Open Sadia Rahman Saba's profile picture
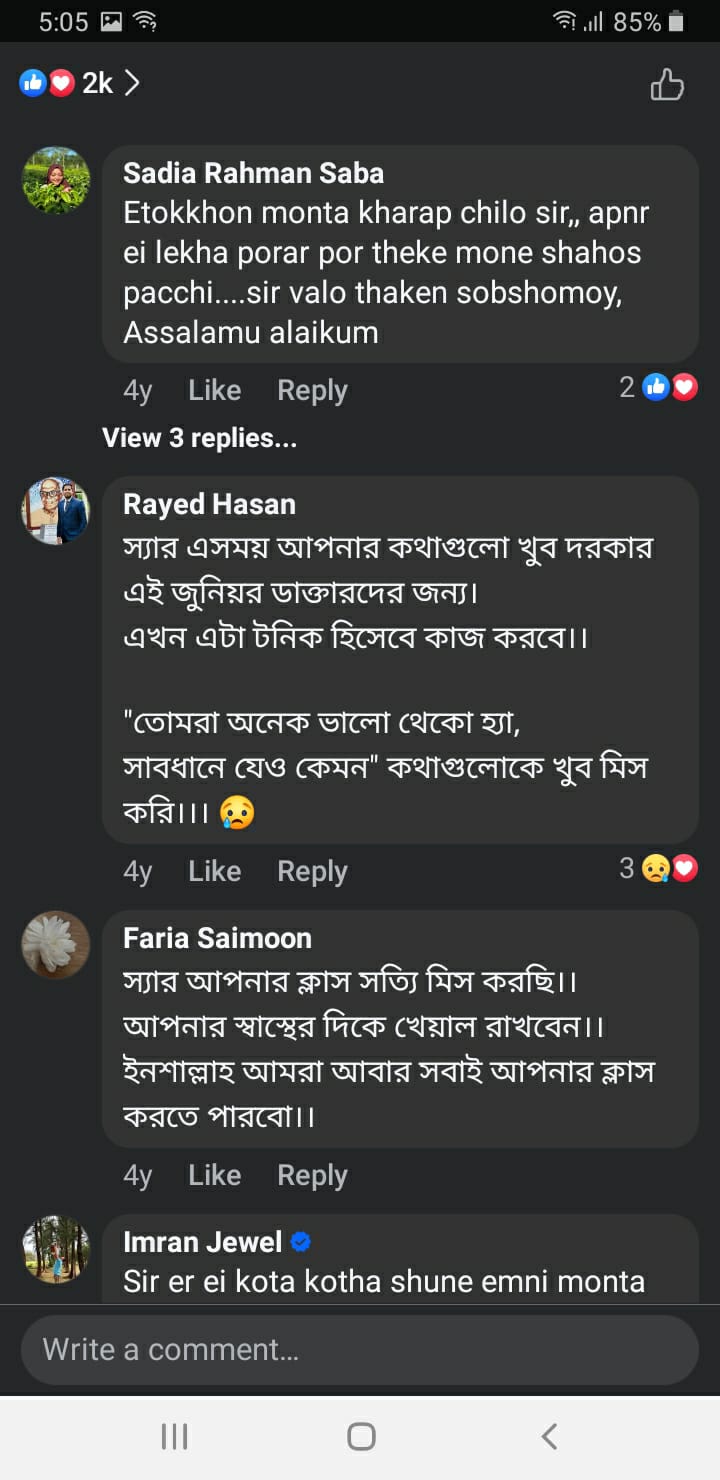This screenshot has height=1480, width=720. point(56,181)
